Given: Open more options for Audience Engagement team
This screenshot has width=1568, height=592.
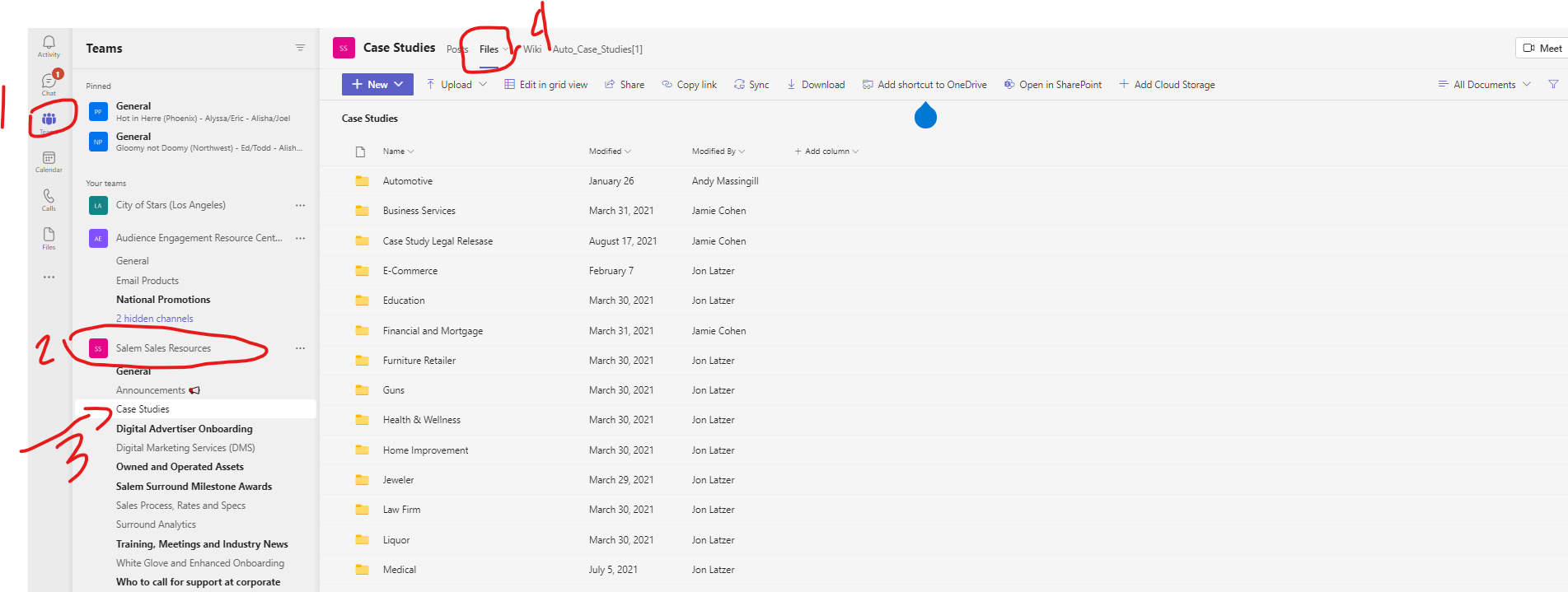Looking at the screenshot, I should point(300,238).
